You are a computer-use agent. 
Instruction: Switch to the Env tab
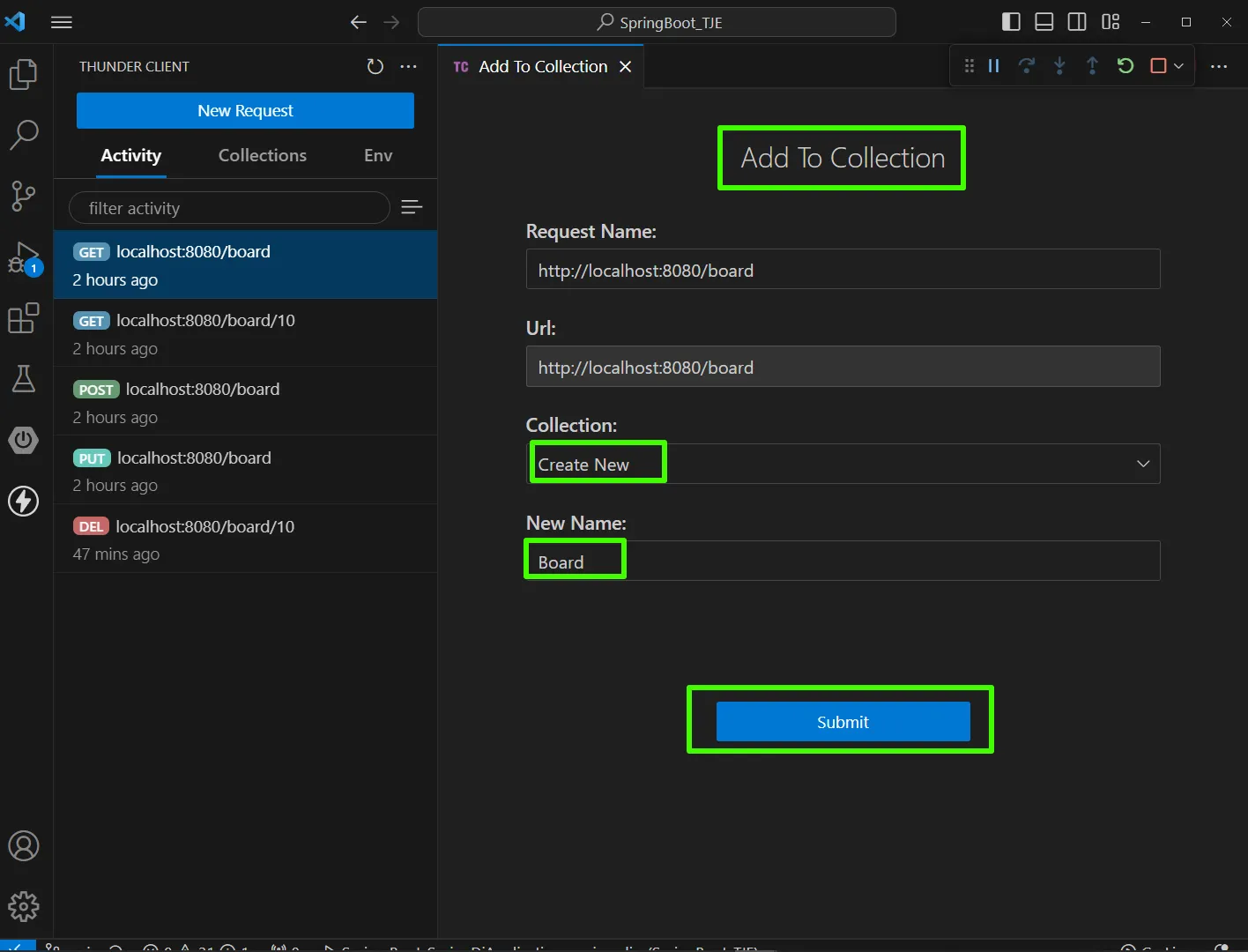[378, 156]
